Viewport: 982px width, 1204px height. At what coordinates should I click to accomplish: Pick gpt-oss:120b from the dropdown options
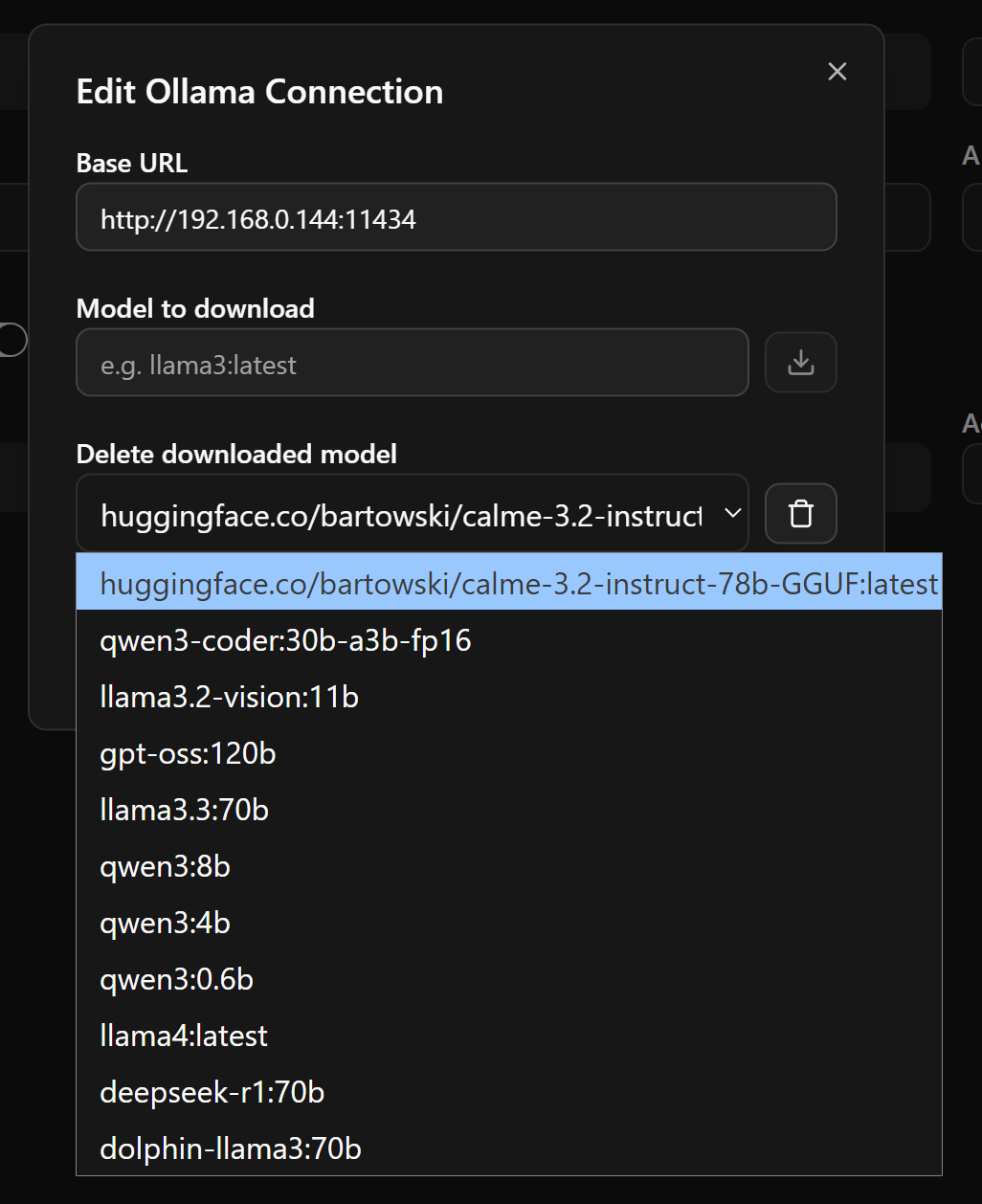coord(188,753)
